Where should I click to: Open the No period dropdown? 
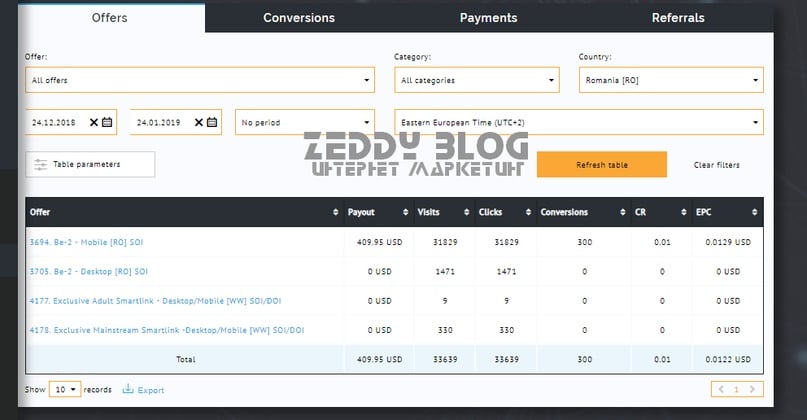[x=305, y=122]
